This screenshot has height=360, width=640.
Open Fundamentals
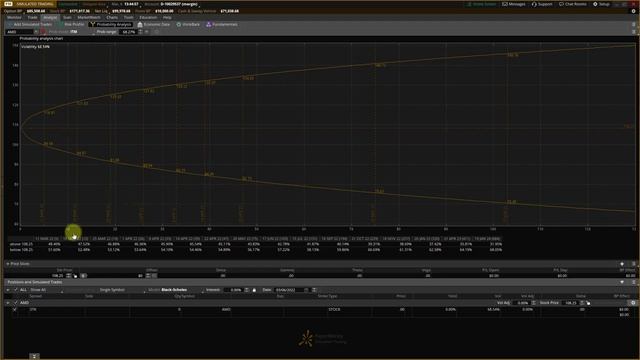[222, 24]
